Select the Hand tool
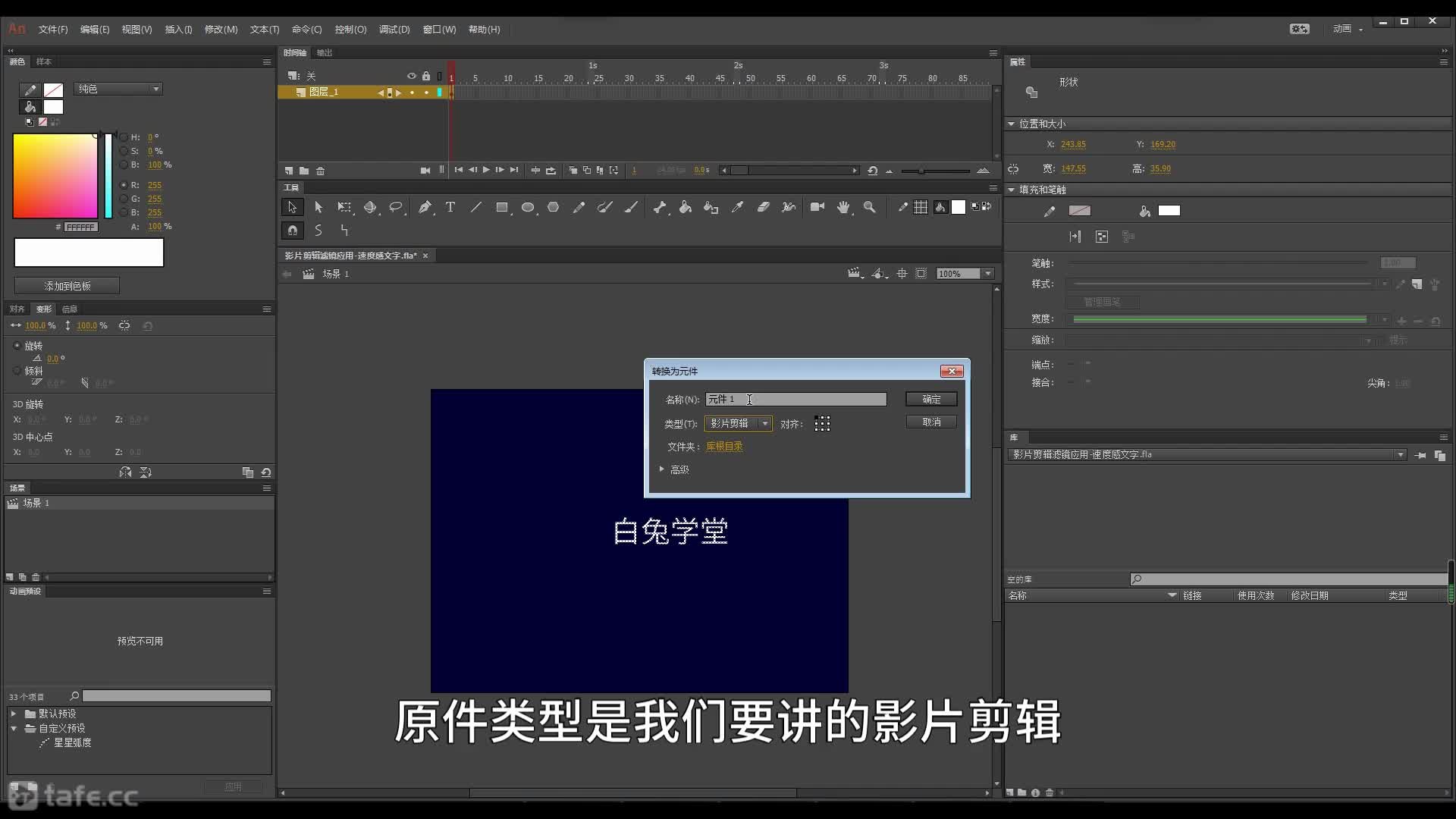 click(843, 207)
